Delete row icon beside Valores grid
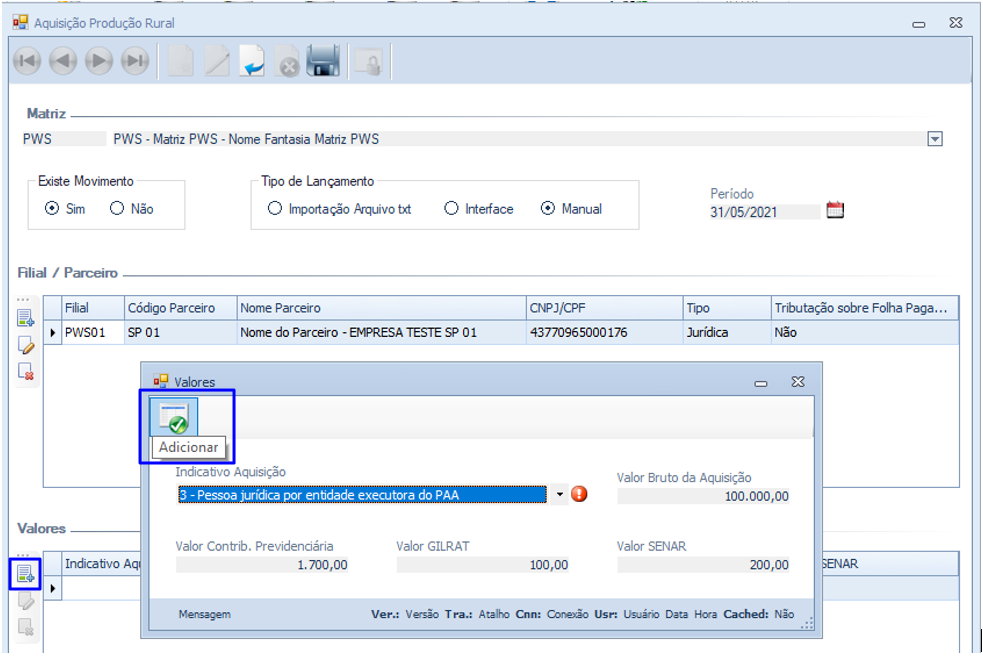The image size is (983, 657). click(x=25, y=626)
